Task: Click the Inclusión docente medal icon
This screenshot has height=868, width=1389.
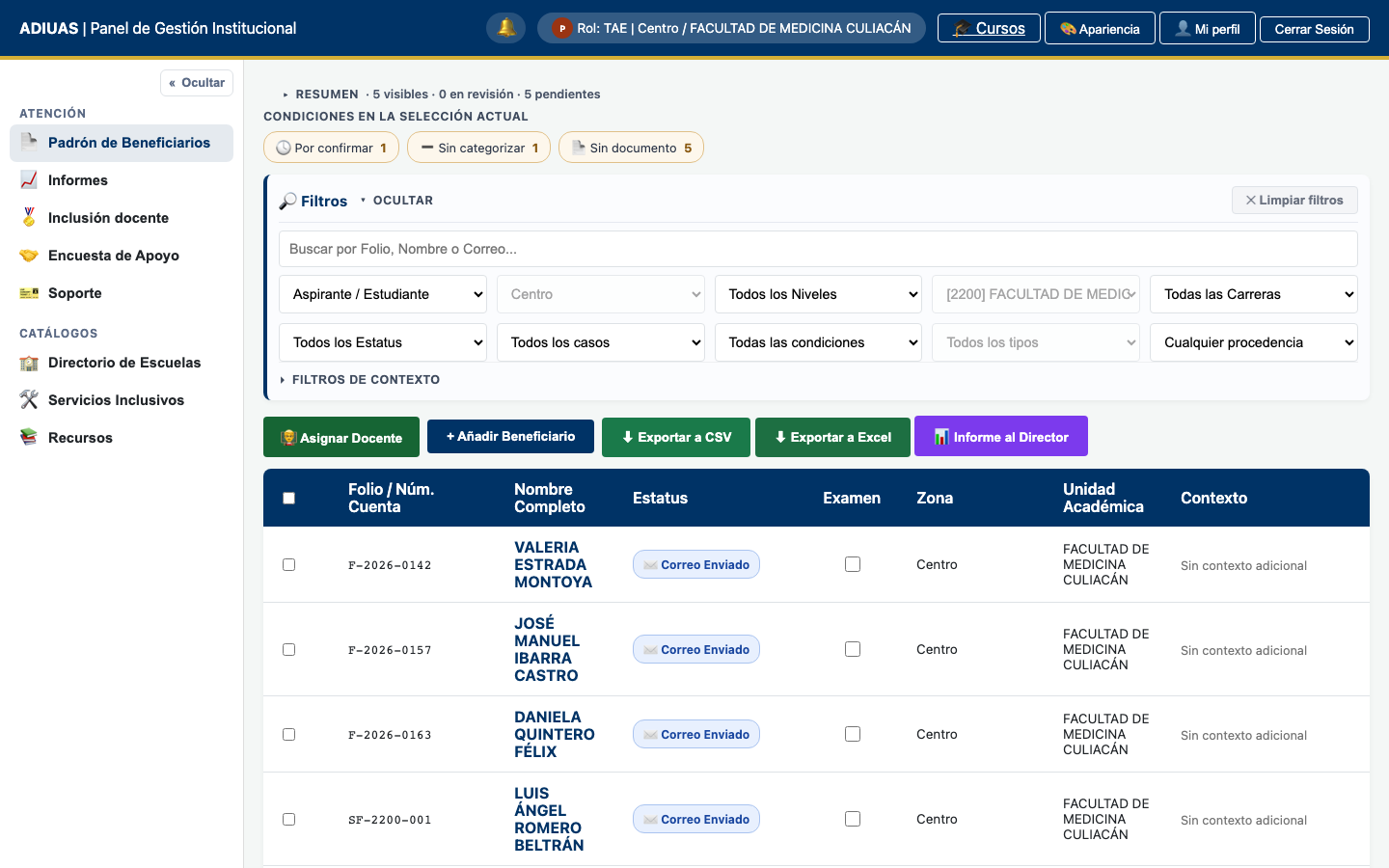Action: coord(29,217)
